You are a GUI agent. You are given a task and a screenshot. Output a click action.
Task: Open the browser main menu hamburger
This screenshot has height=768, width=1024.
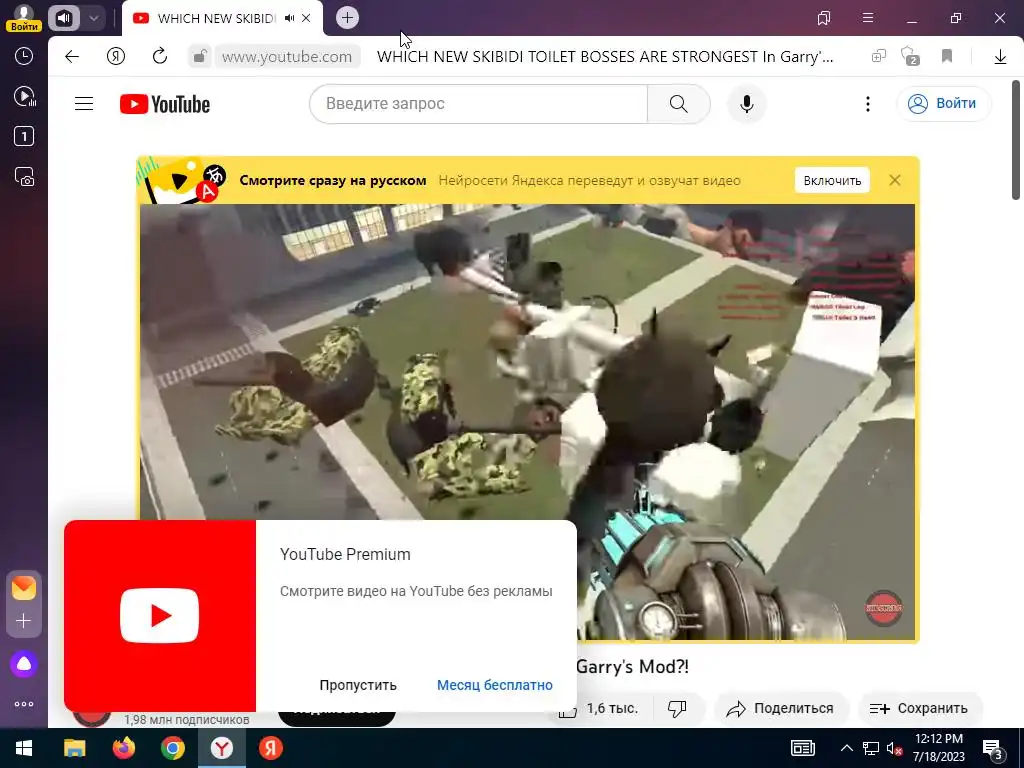[x=868, y=18]
